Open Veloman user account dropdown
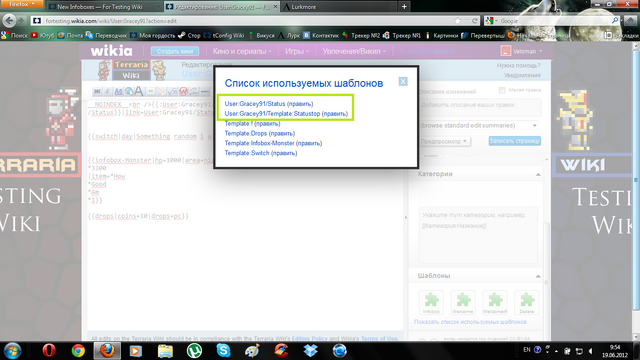This screenshot has height=360, width=640. [x=522, y=51]
